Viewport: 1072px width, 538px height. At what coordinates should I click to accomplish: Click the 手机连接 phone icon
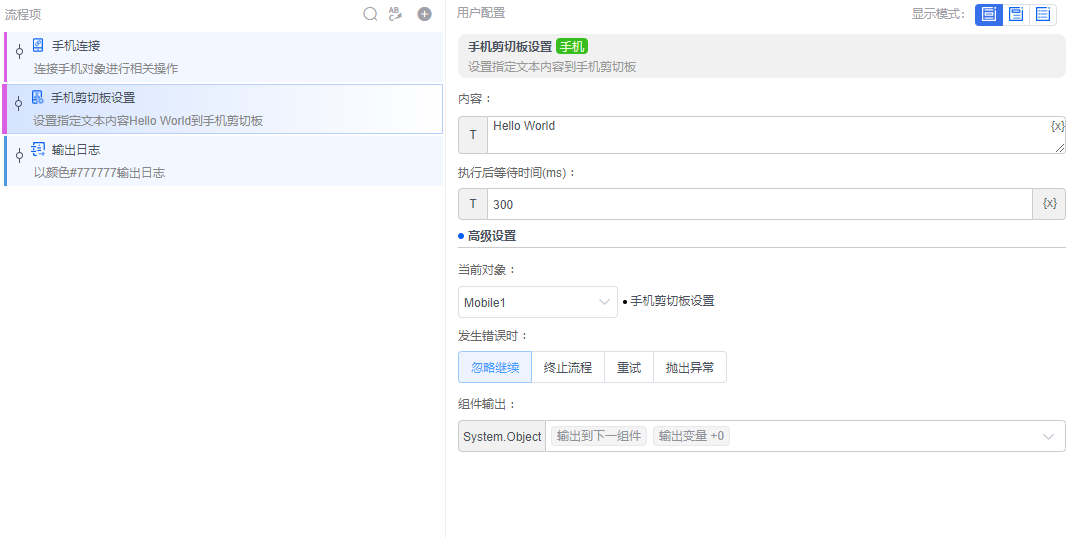pos(38,45)
